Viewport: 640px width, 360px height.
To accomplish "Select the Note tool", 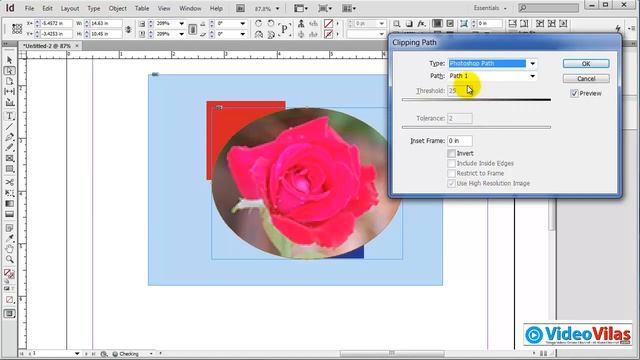I will click(x=9, y=228).
